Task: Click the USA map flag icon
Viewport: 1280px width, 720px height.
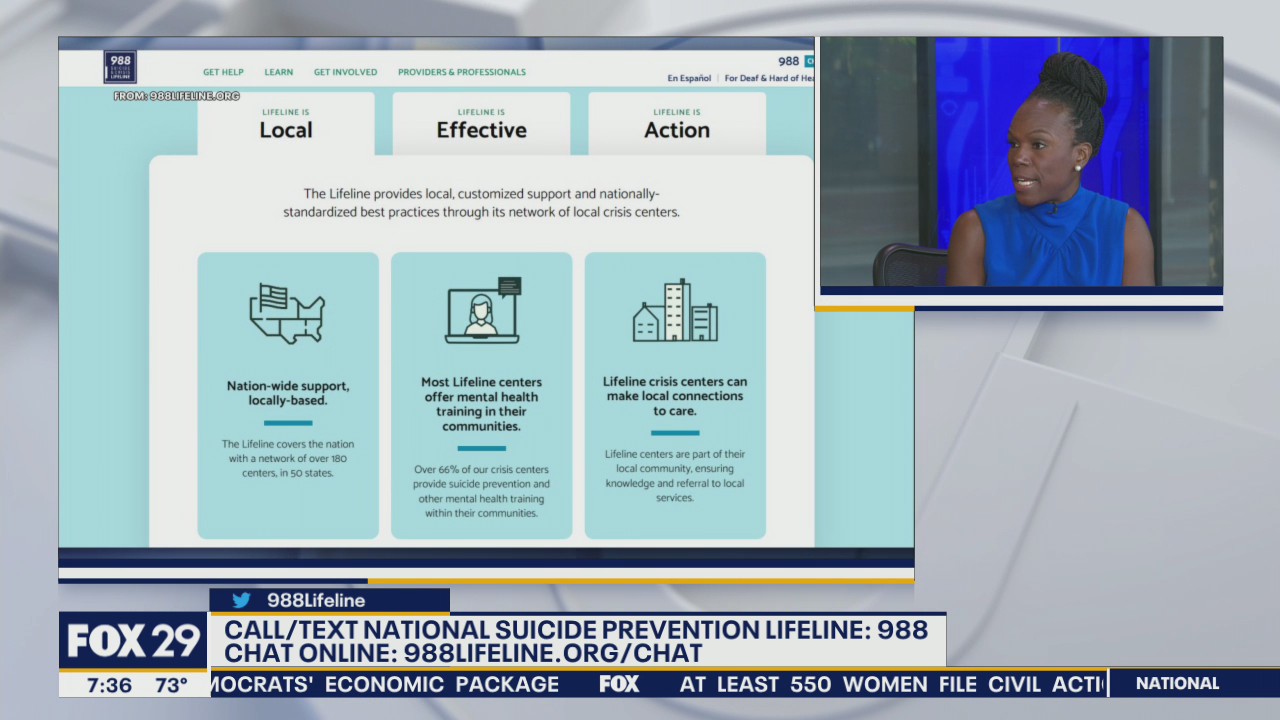Action: click(287, 313)
